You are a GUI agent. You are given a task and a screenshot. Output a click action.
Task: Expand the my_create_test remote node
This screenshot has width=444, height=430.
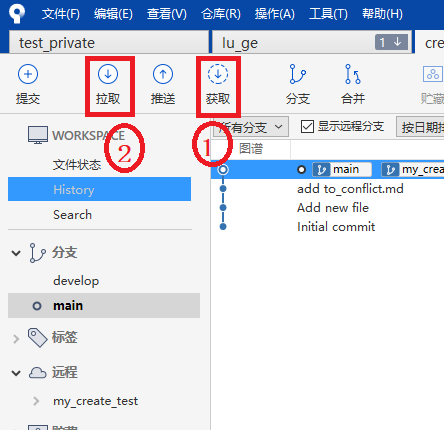(36, 401)
